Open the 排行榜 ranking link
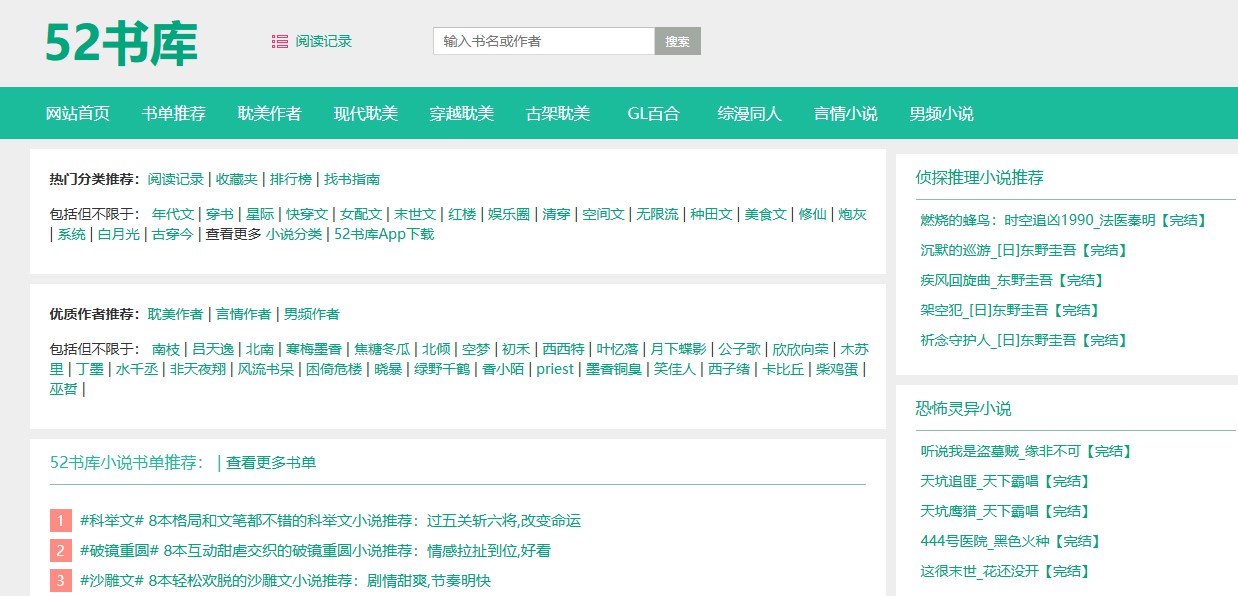Image resolution: width=1238 pixels, height=596 pixels. [x=290, y=180]
